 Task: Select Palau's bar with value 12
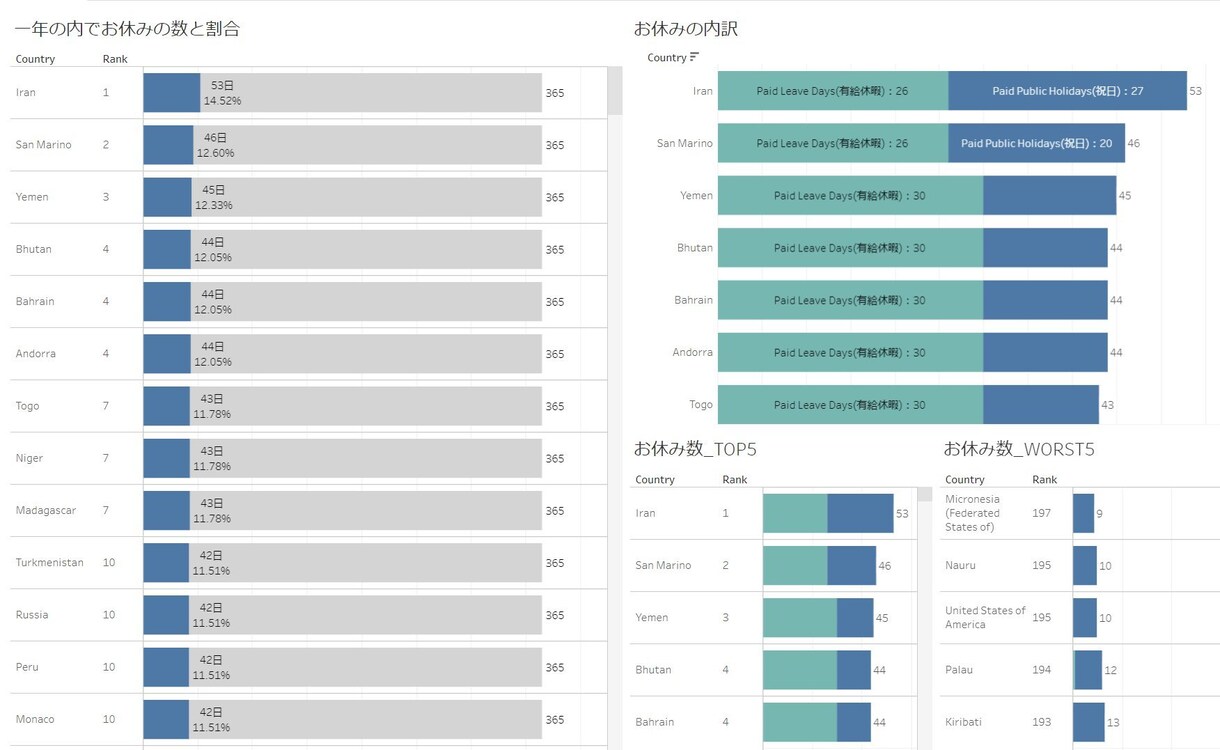coord(1088,670)
